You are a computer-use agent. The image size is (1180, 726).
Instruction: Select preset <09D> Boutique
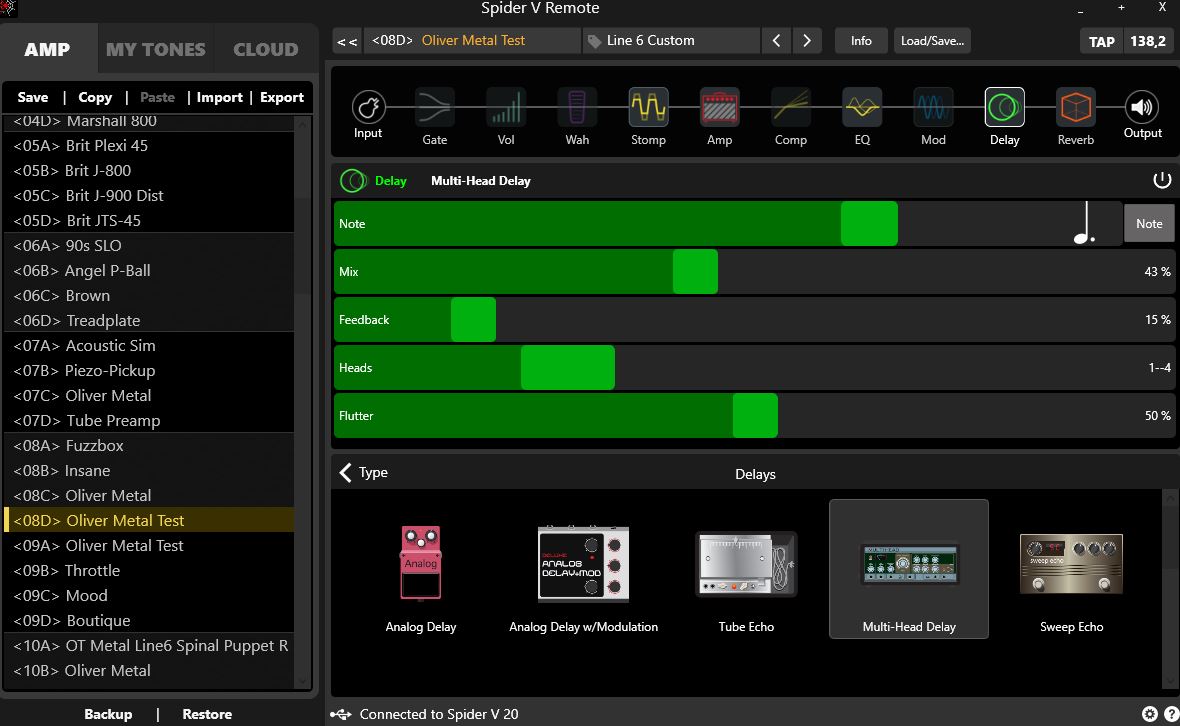(x=149, y=621)
